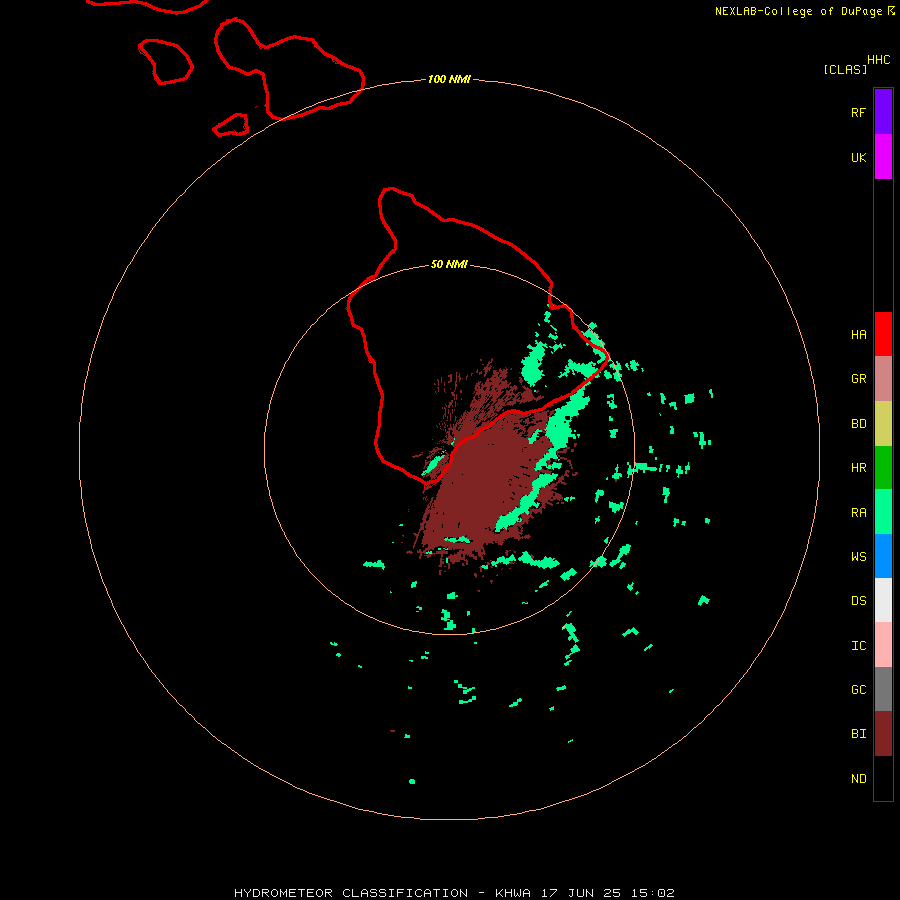
Task: Select the IC light pink legend swatch
Action: click(883, 645)
